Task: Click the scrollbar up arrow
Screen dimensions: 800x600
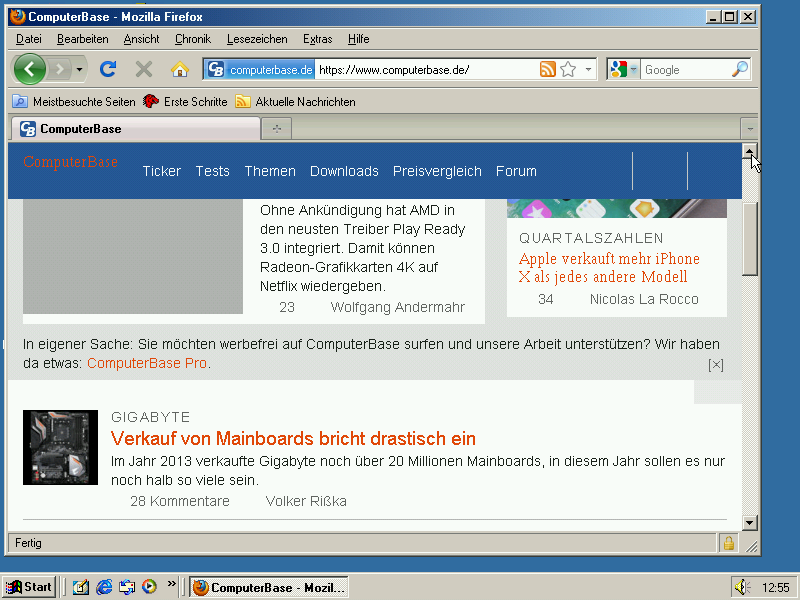Action: click(749, 151)
